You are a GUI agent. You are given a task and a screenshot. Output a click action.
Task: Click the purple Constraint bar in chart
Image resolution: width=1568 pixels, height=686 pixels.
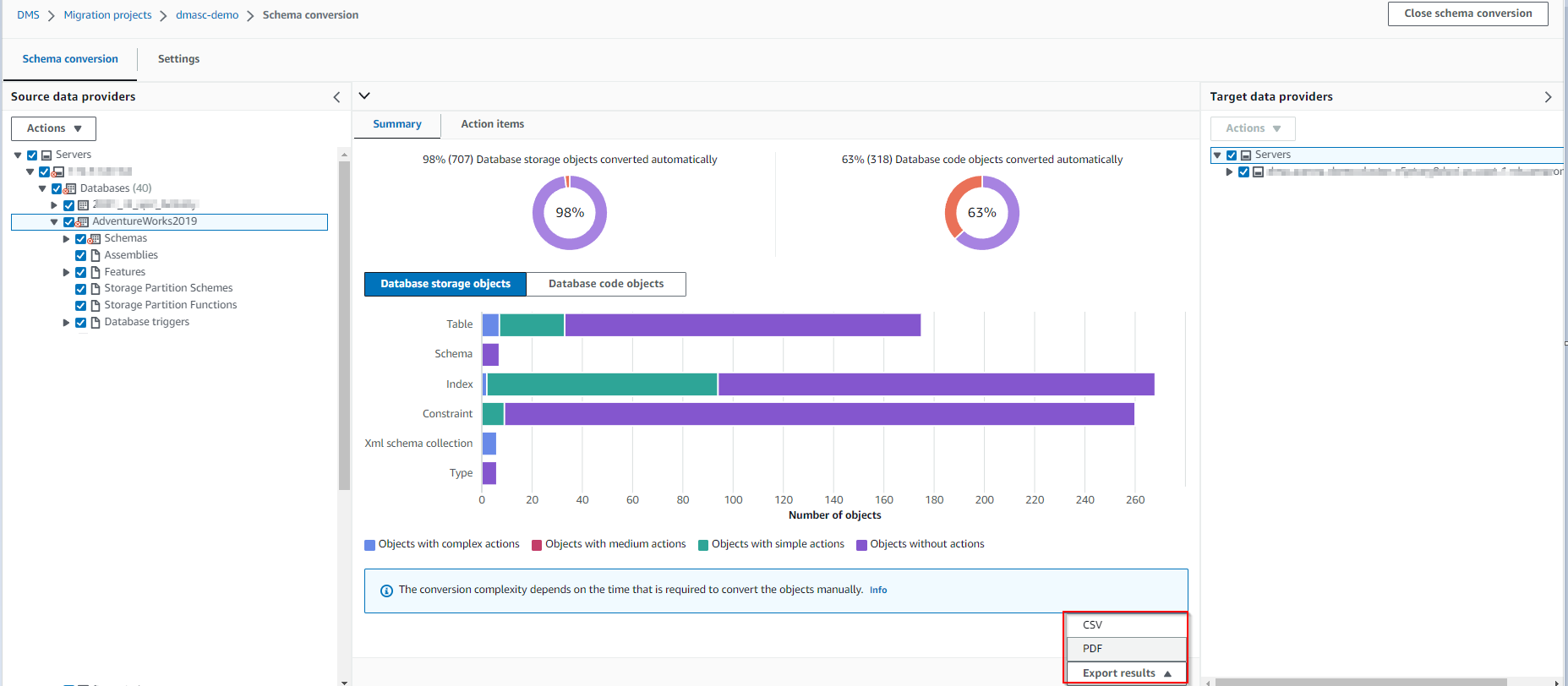point(819,414)
